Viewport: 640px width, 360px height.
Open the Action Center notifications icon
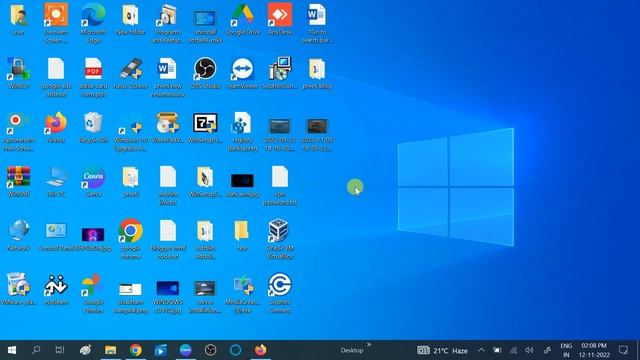pos(623,350)
